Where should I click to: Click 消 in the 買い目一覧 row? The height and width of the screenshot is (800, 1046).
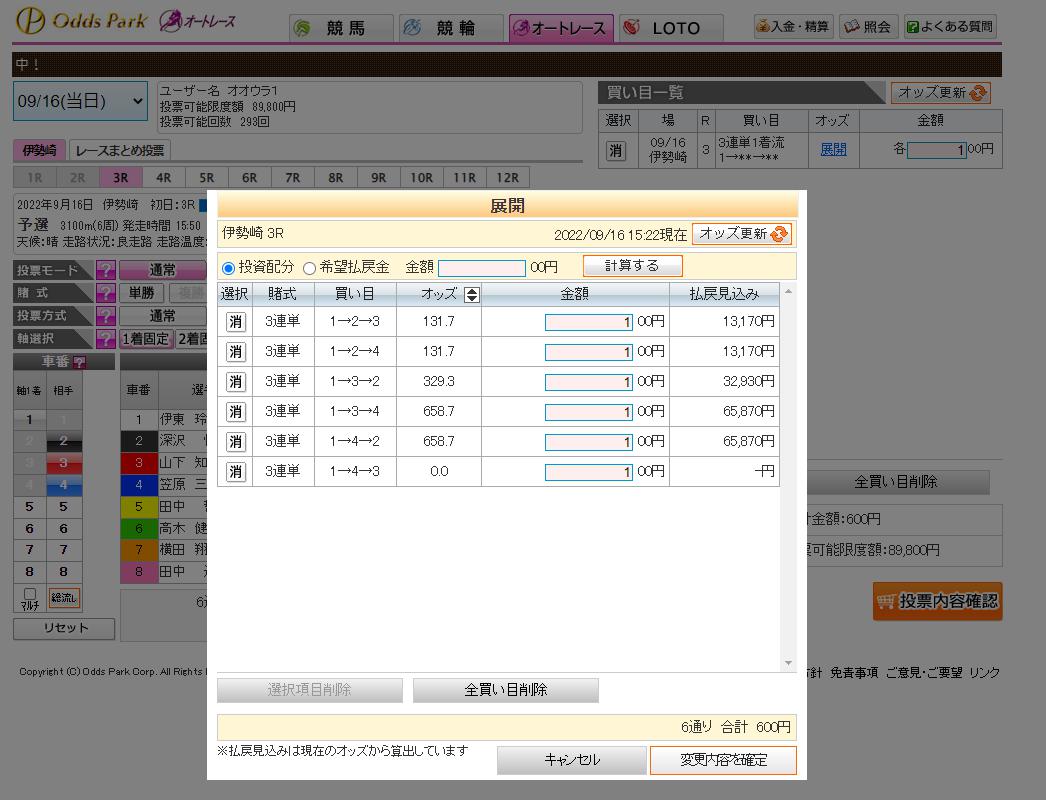(x=616, y=150)
